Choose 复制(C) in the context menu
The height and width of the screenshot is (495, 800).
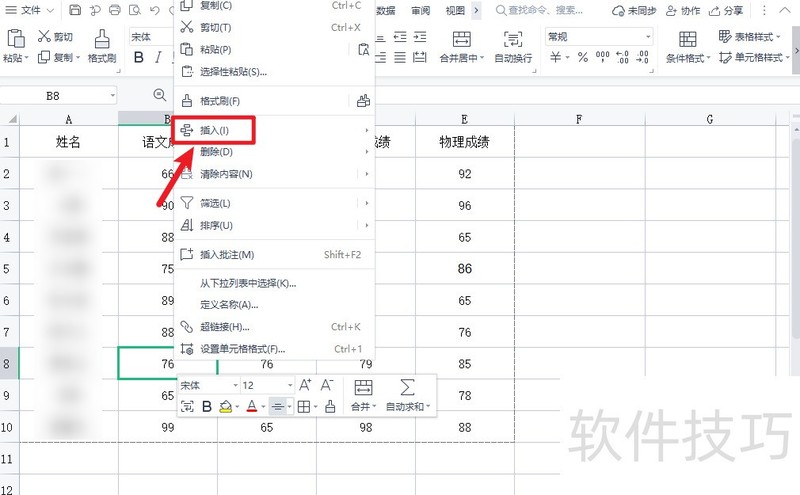pos(274,5)
